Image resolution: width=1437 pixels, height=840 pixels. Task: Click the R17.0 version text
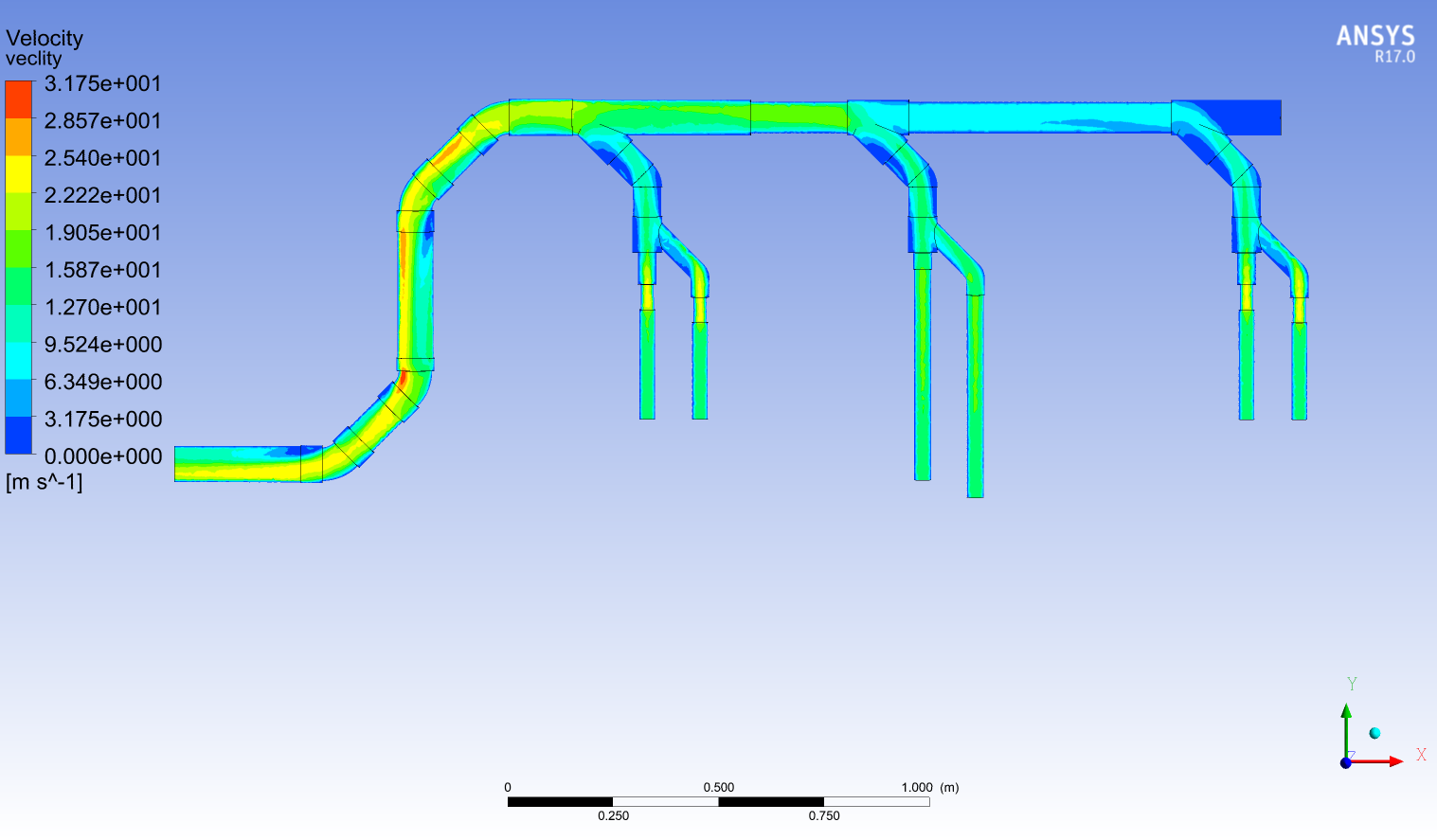pos(1394,58)
